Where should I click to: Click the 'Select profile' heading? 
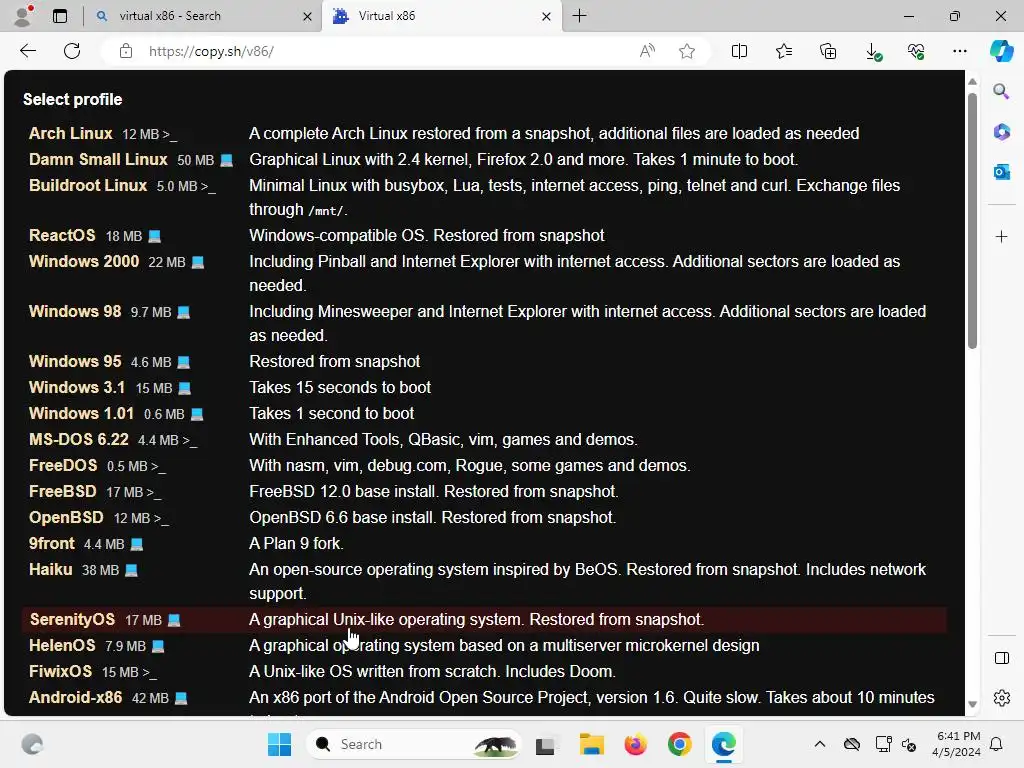click(x=72, y=99)
